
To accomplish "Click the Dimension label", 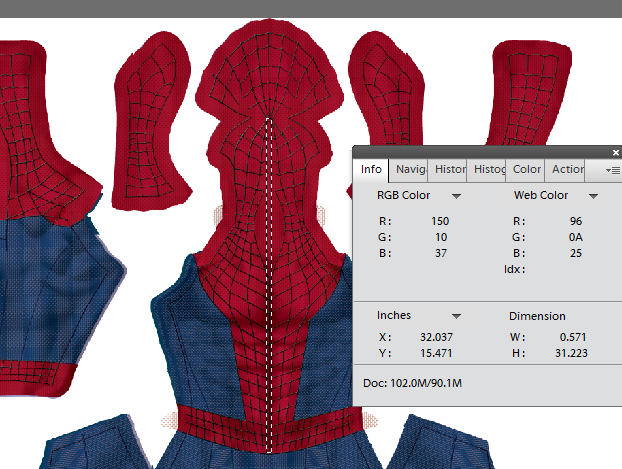I will coord(537,316).
